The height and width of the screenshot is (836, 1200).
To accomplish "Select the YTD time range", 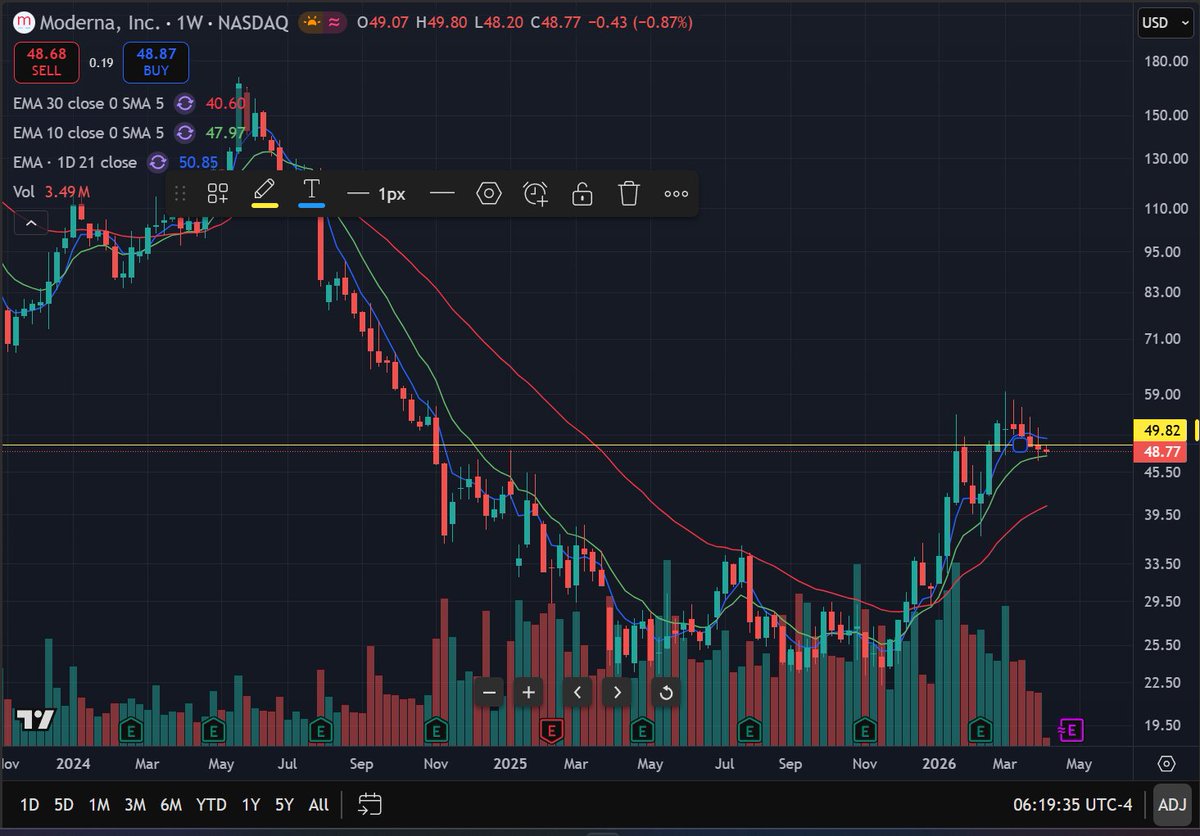I will click(211, 804).
